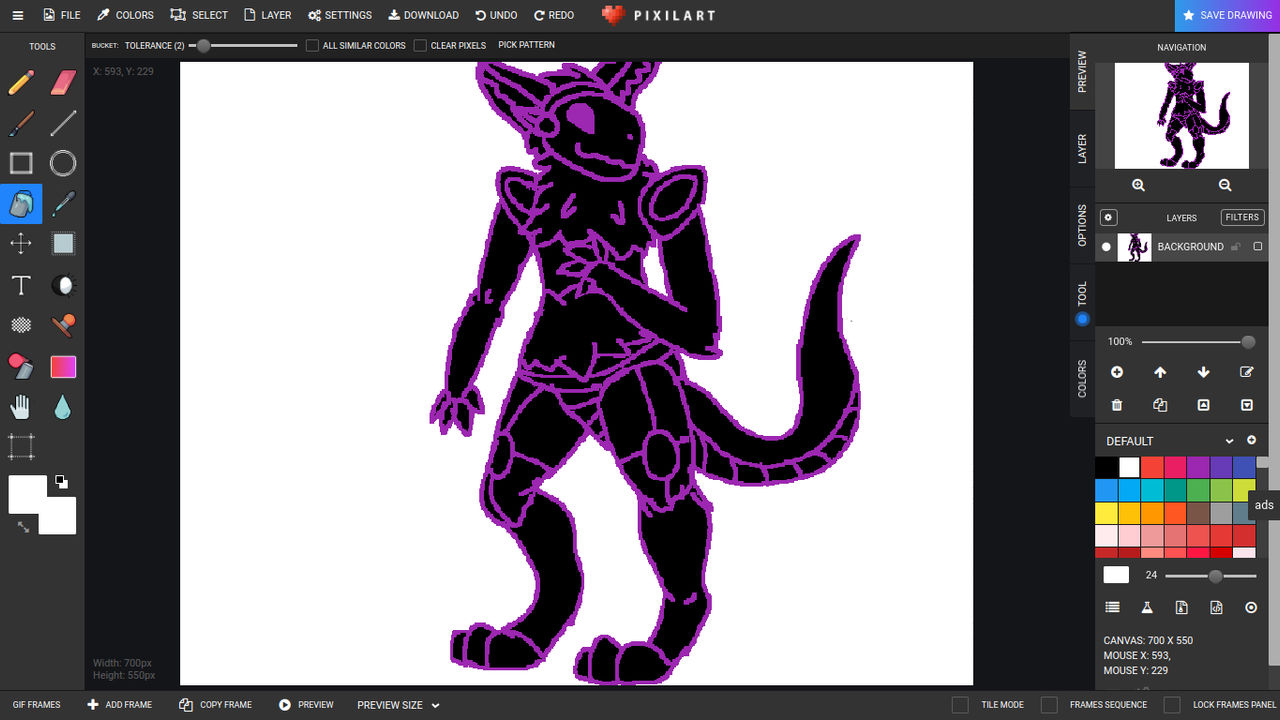
Task: Select the Hand pan tool
Action: (x=21, y=407)
